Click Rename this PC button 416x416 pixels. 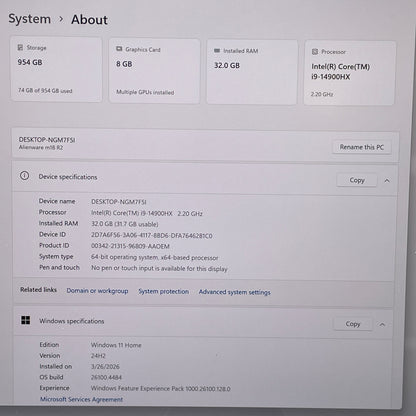pyautogui.click(x=362, y=147)
